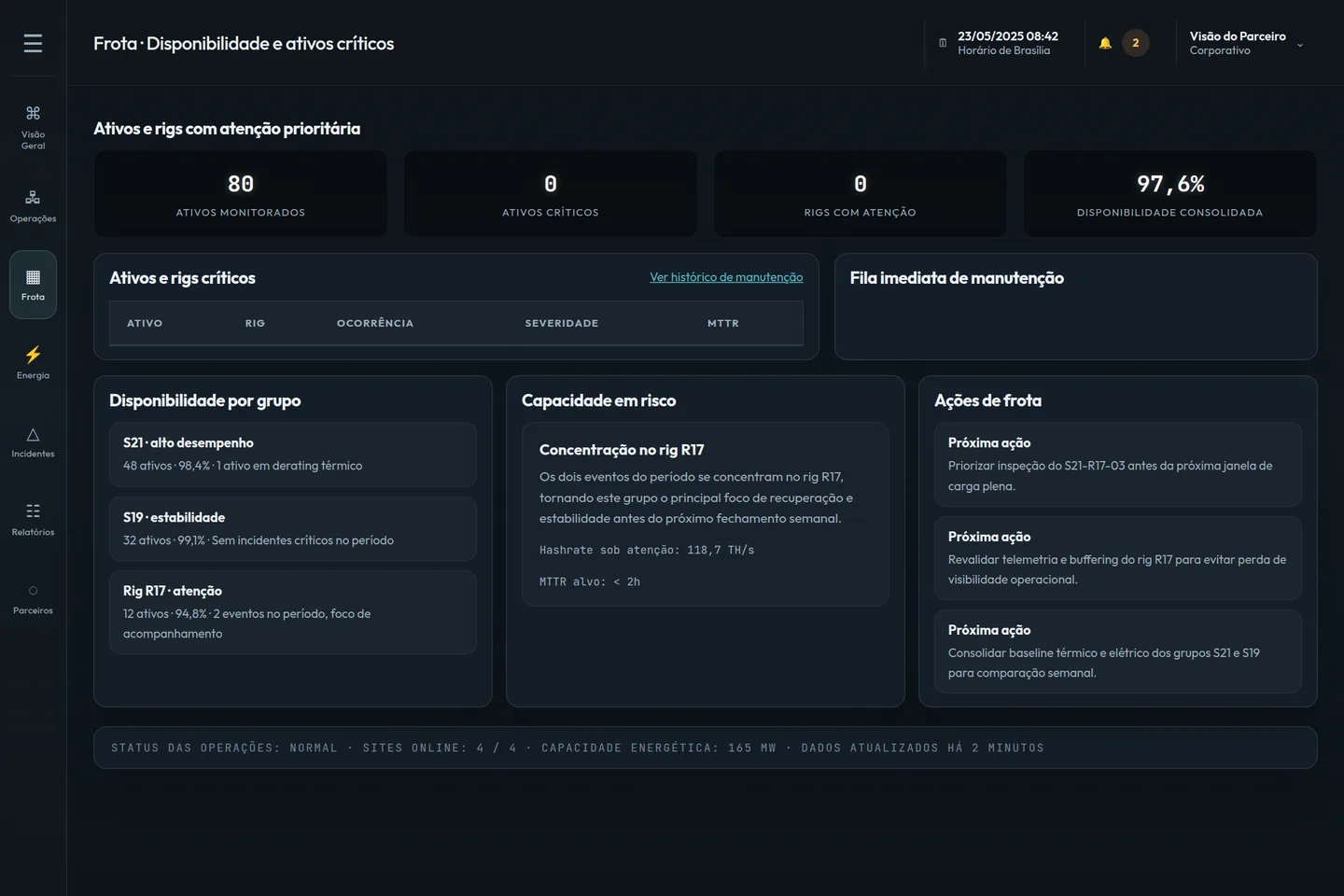
Task: Open Rig R17 · atenção group card
Action: point(293,612)
